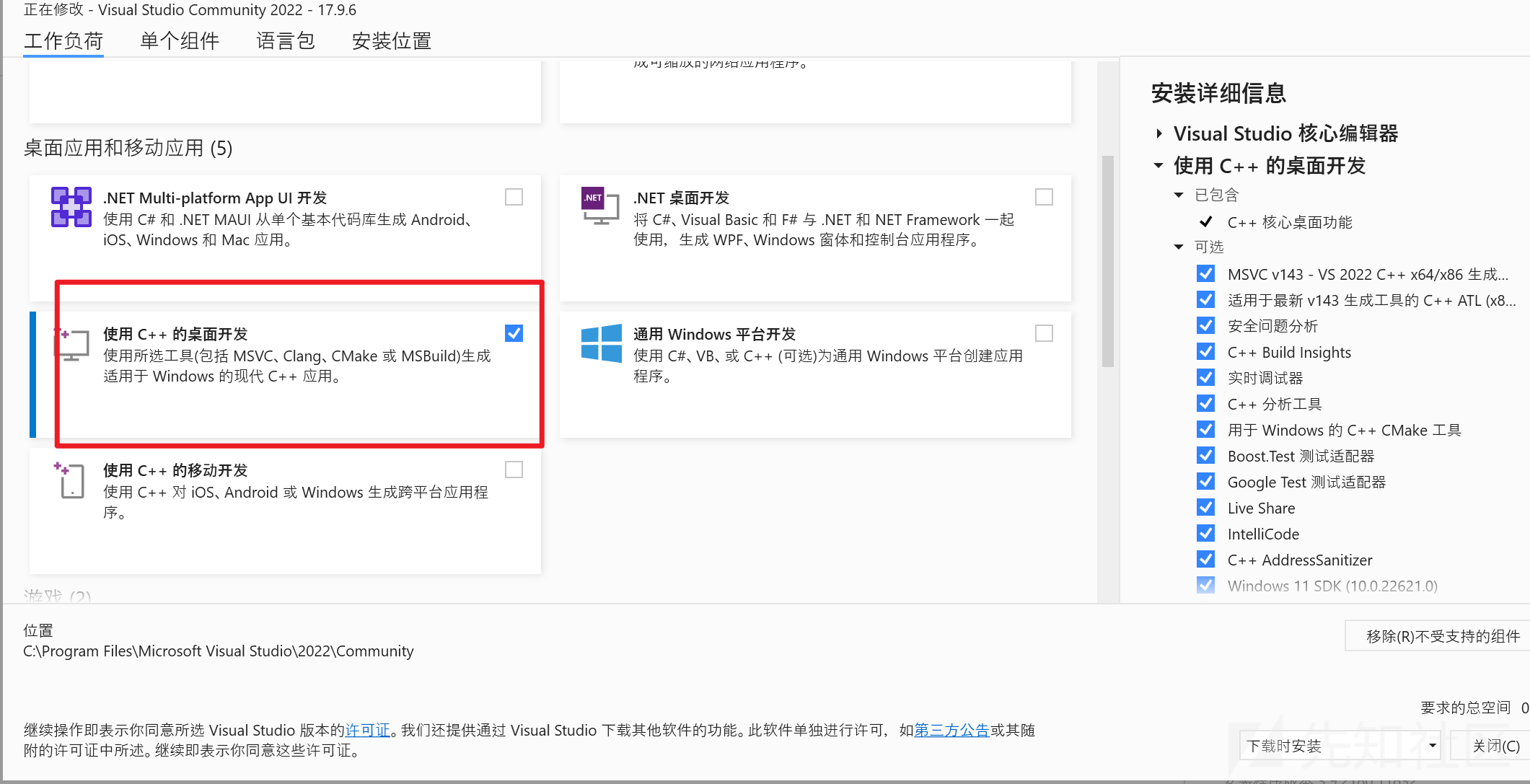The width and height of the screenshot is (1530, 784).
Task: Open the 许可证 license link
Action: (x=367, y=730)
